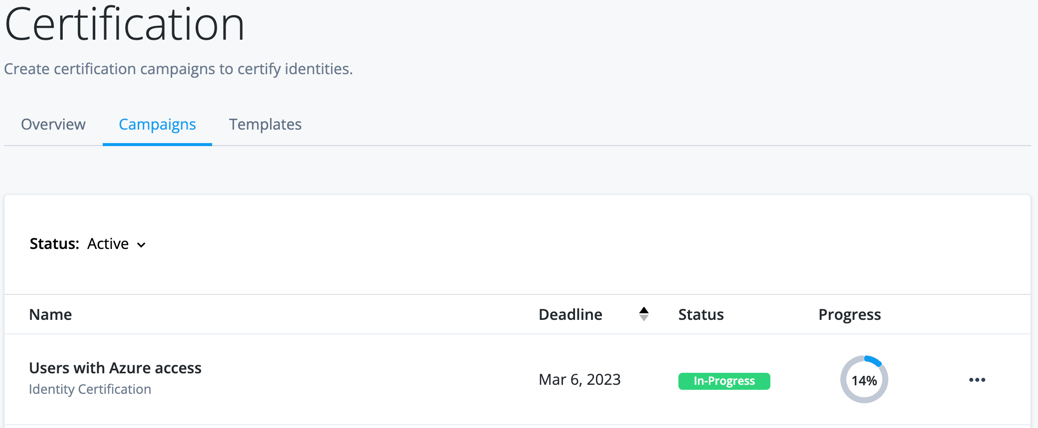Sort by the Deadline column header

click(570, 314)
